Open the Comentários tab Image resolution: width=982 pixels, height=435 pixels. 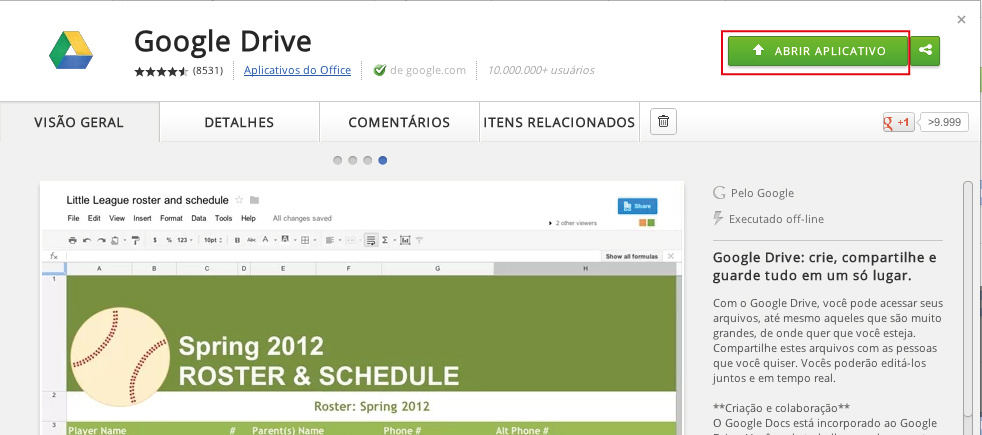(399, 122)
